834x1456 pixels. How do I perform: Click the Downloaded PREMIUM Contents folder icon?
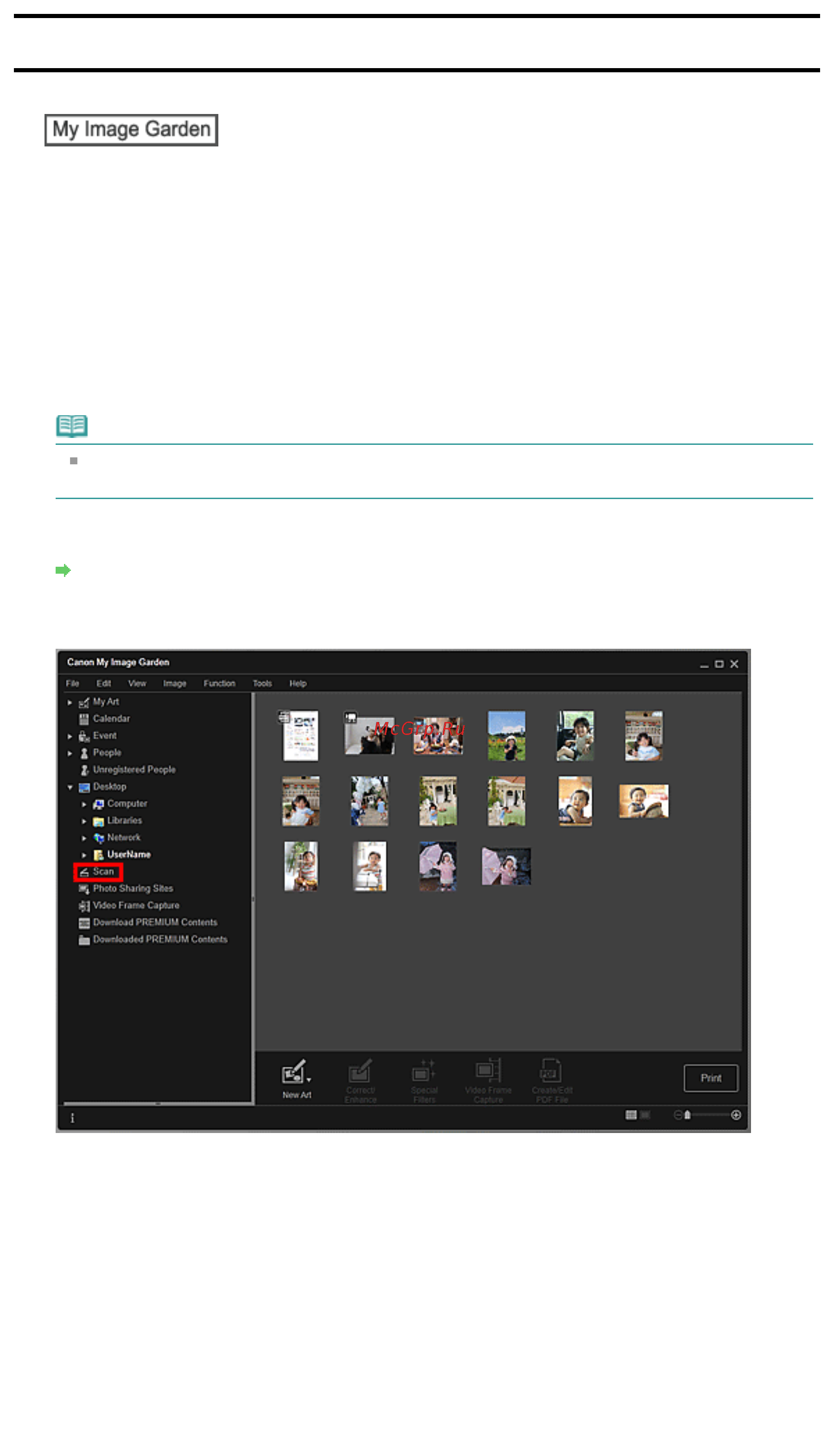tap(83, 940)
